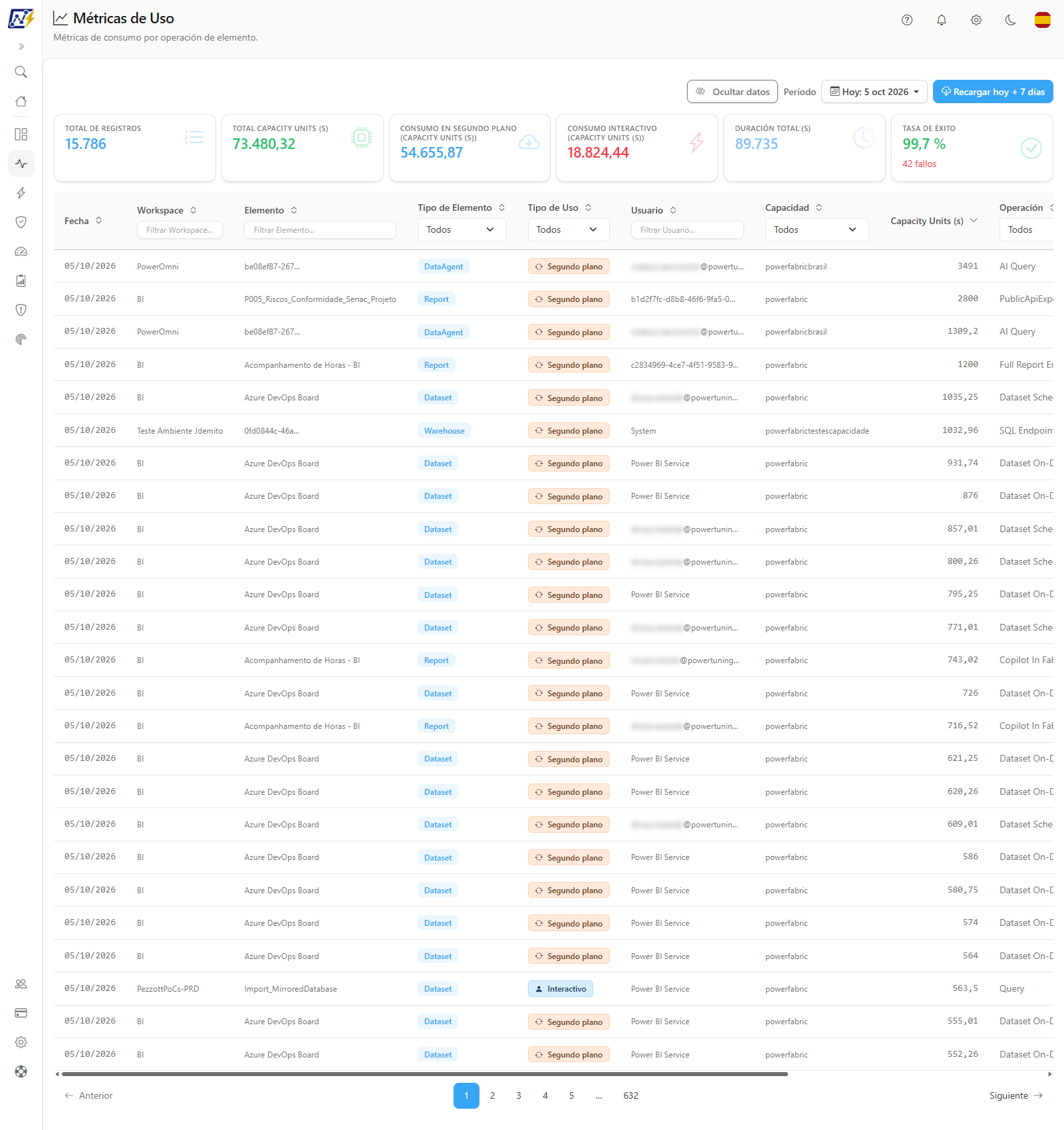Image resolution: width=1064 pixels, height=1130 pixels.
Task: Click Siguiente pagination link
Action: [x=1016, y=1095]
